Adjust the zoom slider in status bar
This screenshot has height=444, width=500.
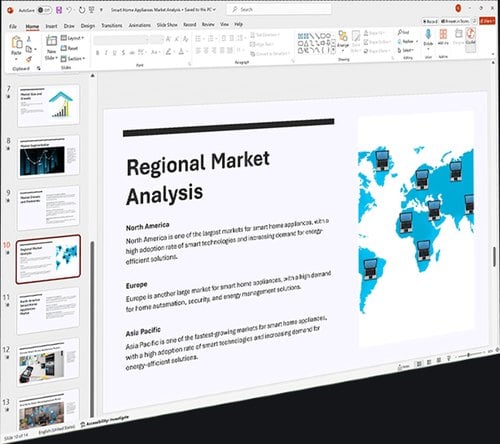pos(471,355)
